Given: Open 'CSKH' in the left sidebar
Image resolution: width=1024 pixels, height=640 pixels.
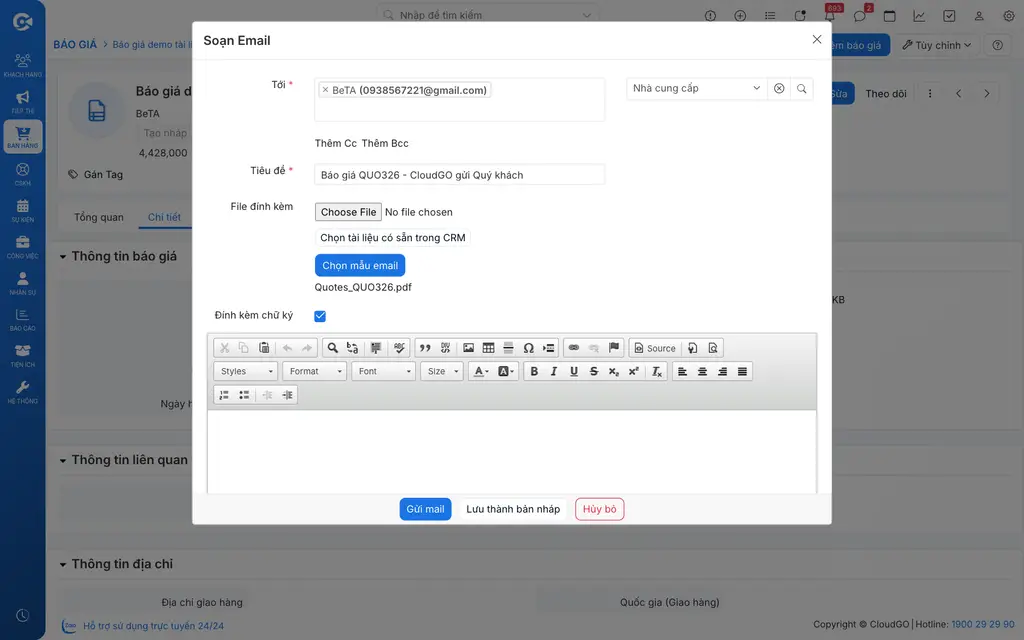Looking at the screenshot, I should (x=23, y=174).
